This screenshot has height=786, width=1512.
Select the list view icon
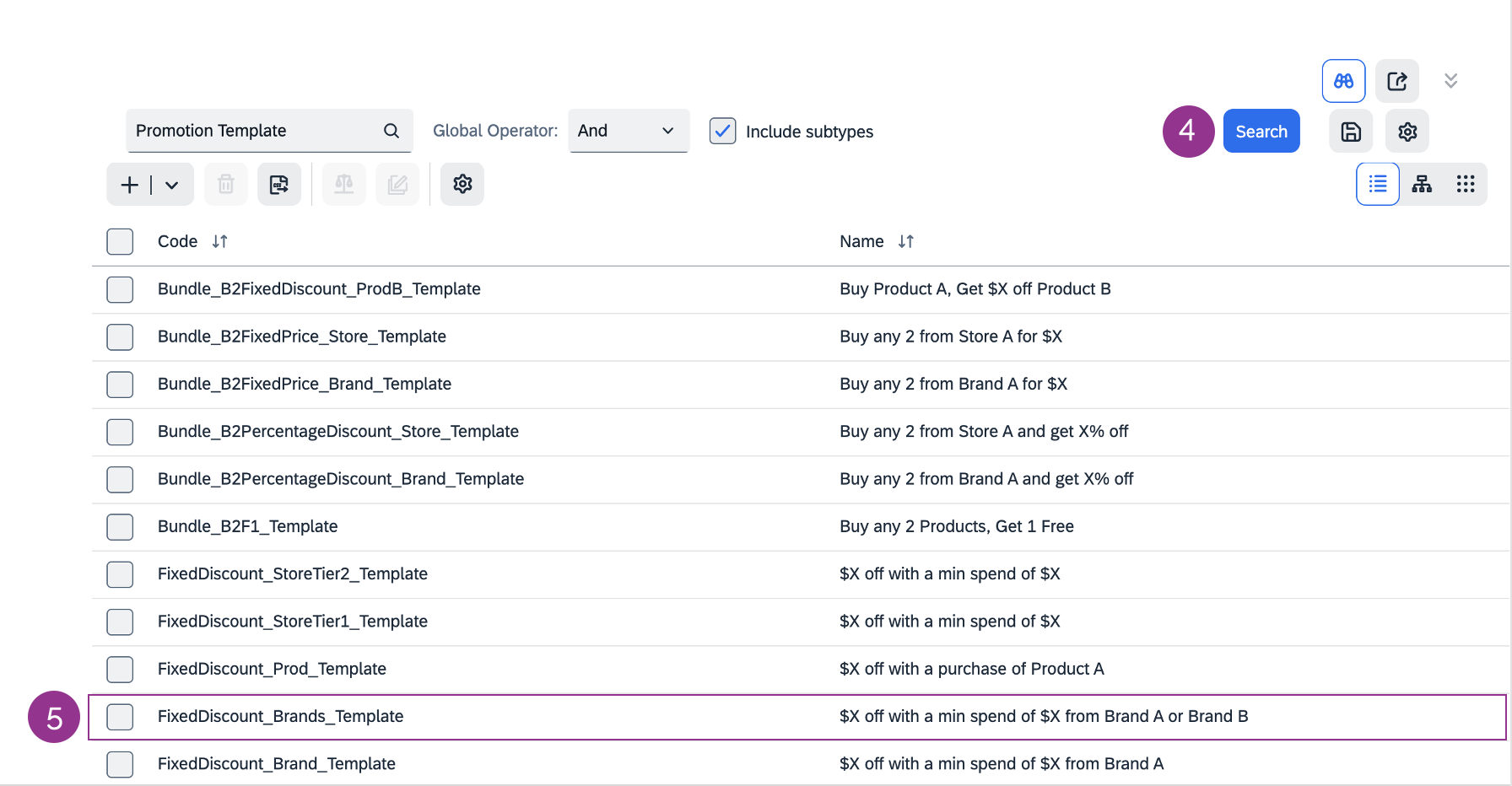point(1378,184)
